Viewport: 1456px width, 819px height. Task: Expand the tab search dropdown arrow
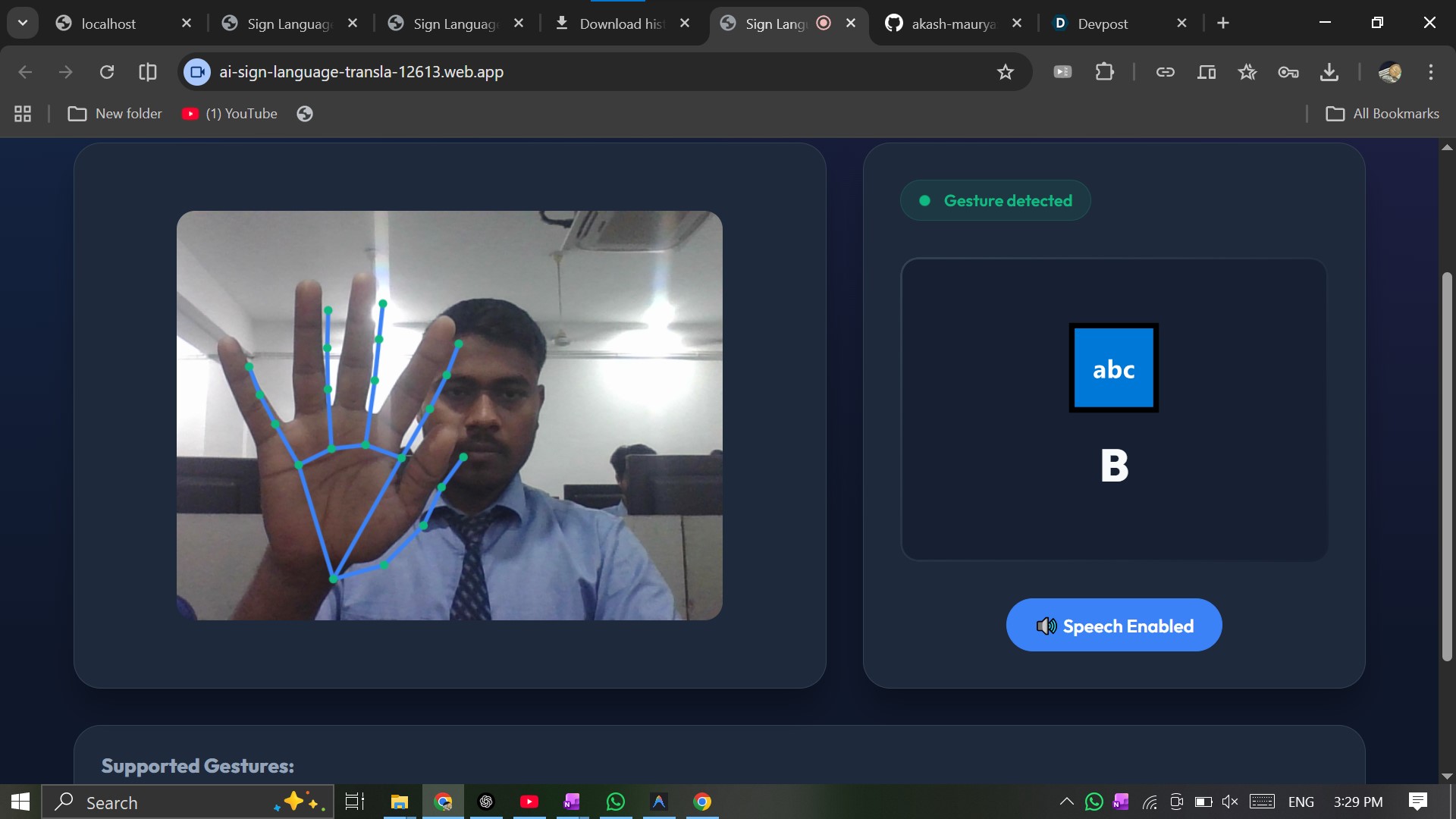[x=23, y=23]
